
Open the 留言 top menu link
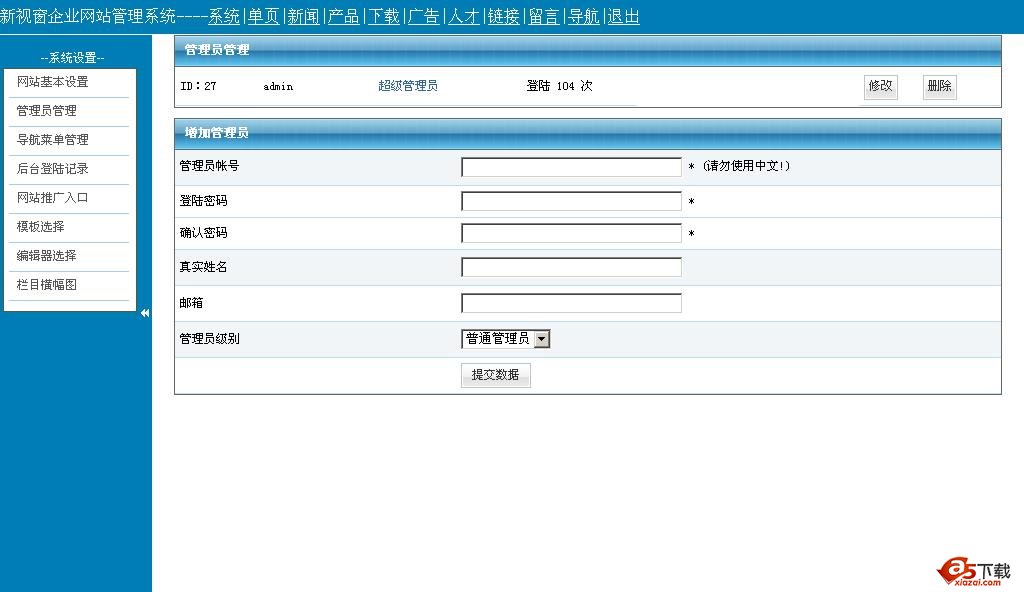click(544, 16)
